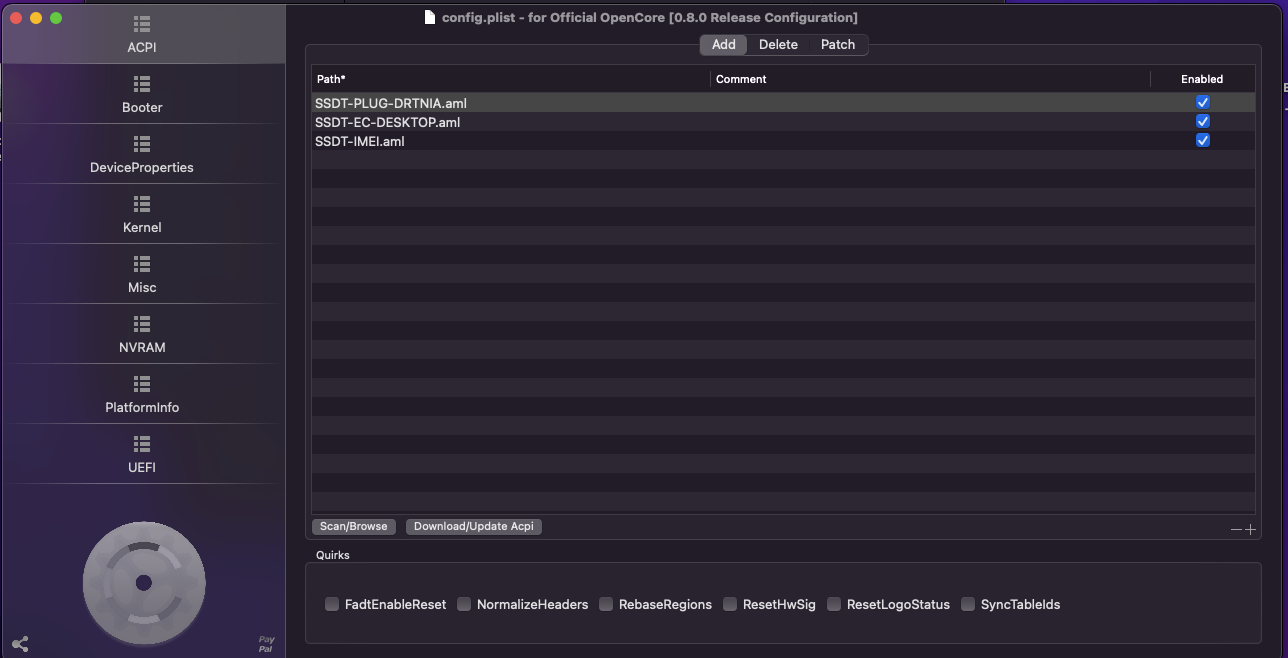
Task: Enable the FadtEnableReset quirk
Action: pos(332,604)
